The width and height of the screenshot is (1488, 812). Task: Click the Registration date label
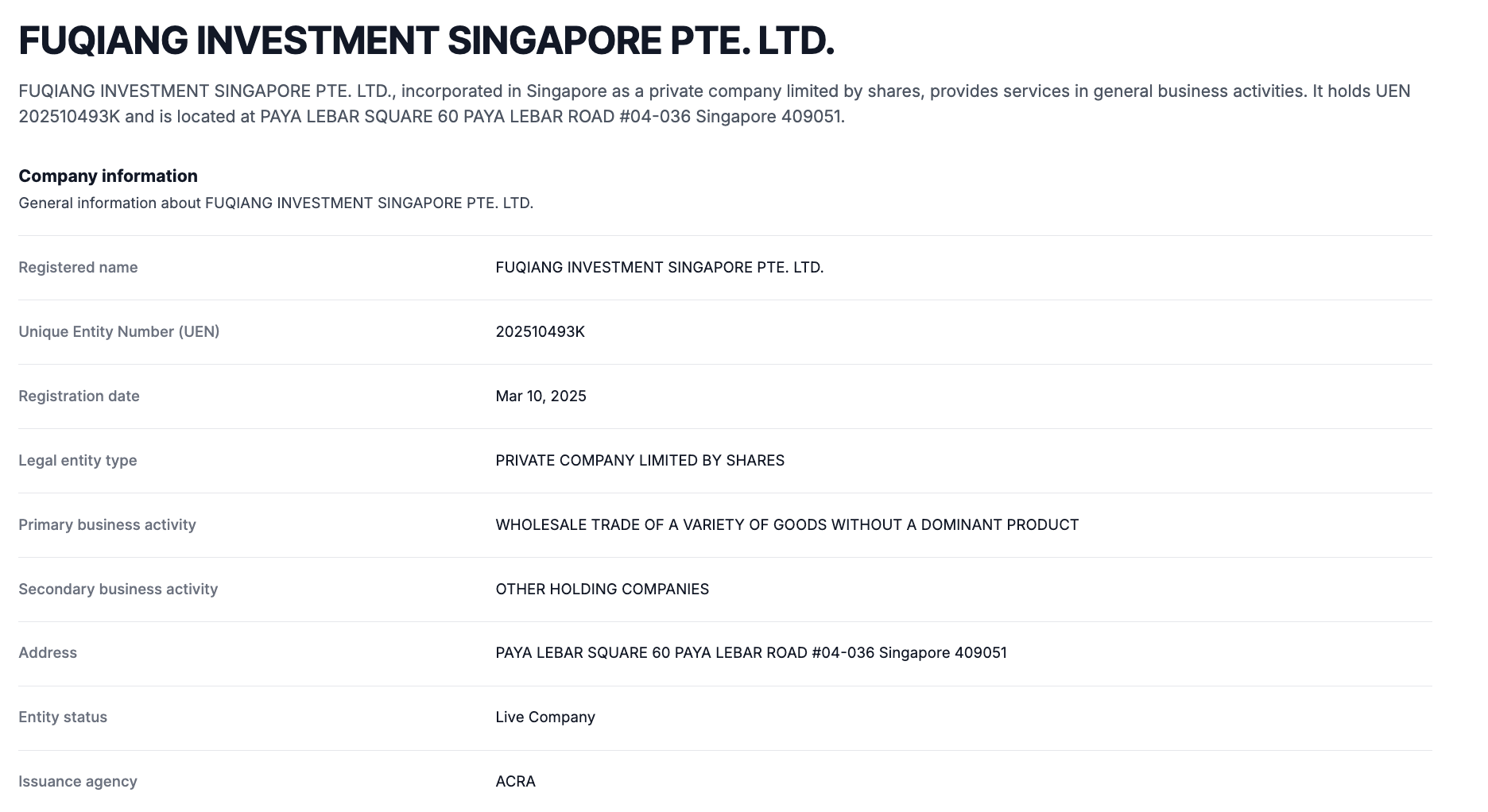(79, 396)
